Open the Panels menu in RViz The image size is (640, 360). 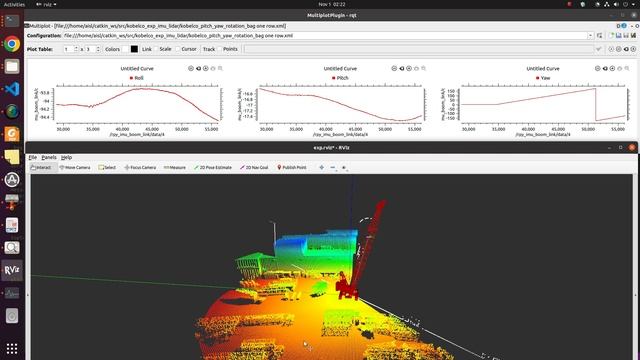pyautogui.click(x=49, y=157)
